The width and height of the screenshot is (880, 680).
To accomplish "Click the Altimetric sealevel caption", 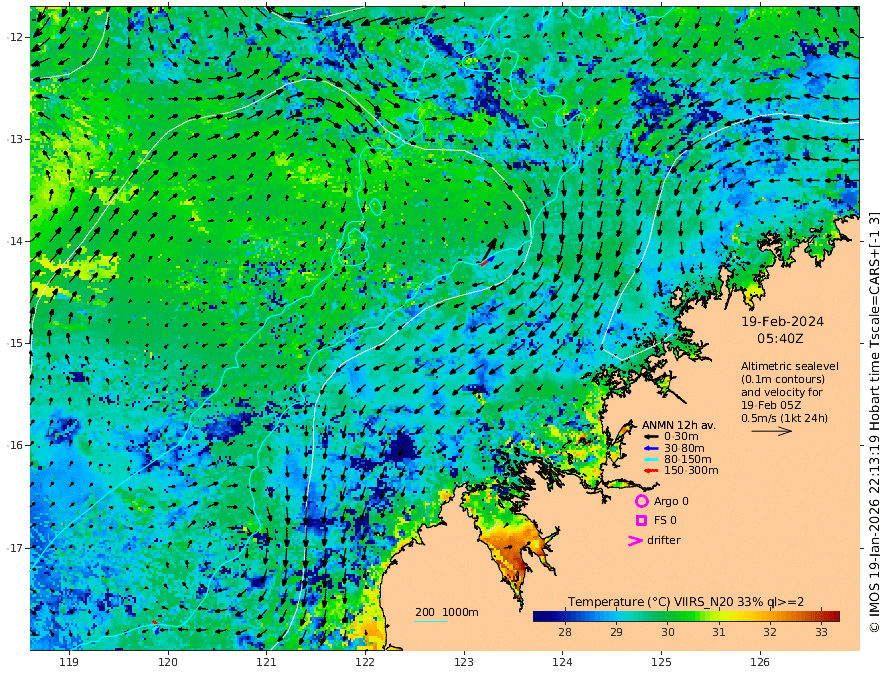I will [790, 366].
